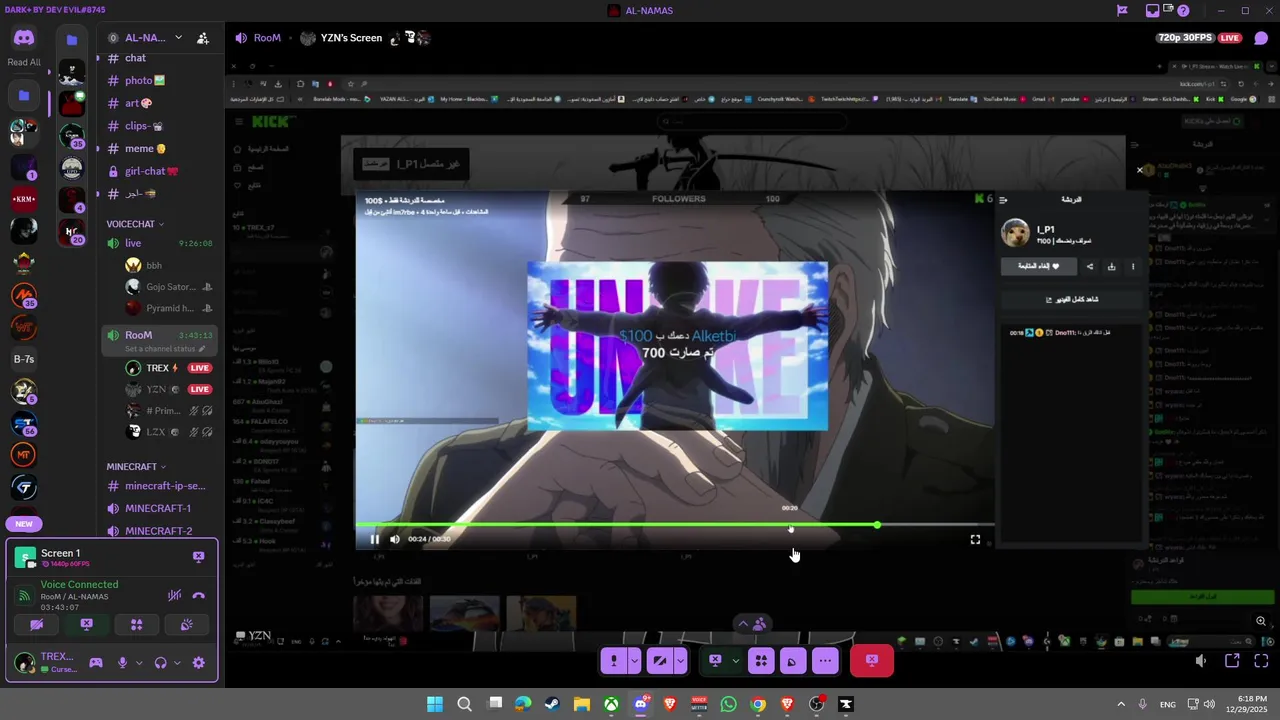Viewport: 1280px width, 720px height.
Task: Click red stop streaming button
Action: tap(872, 661)
